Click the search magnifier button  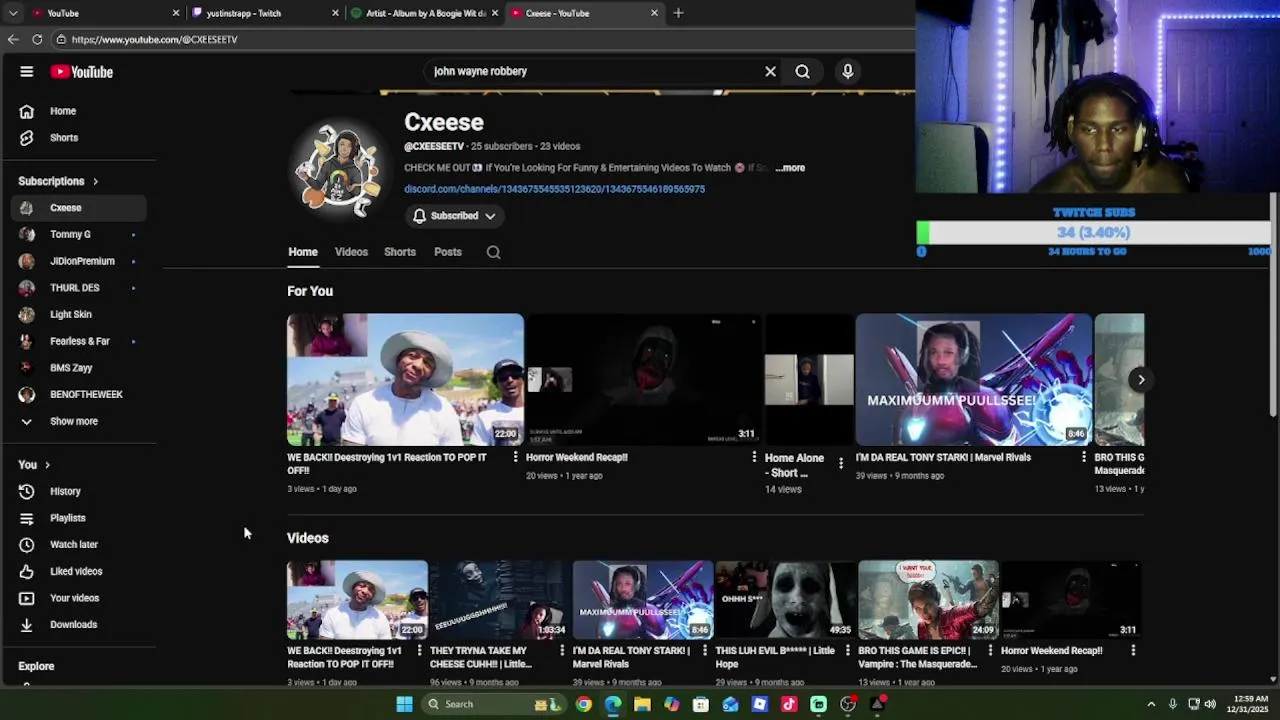(x=802, y=72)
